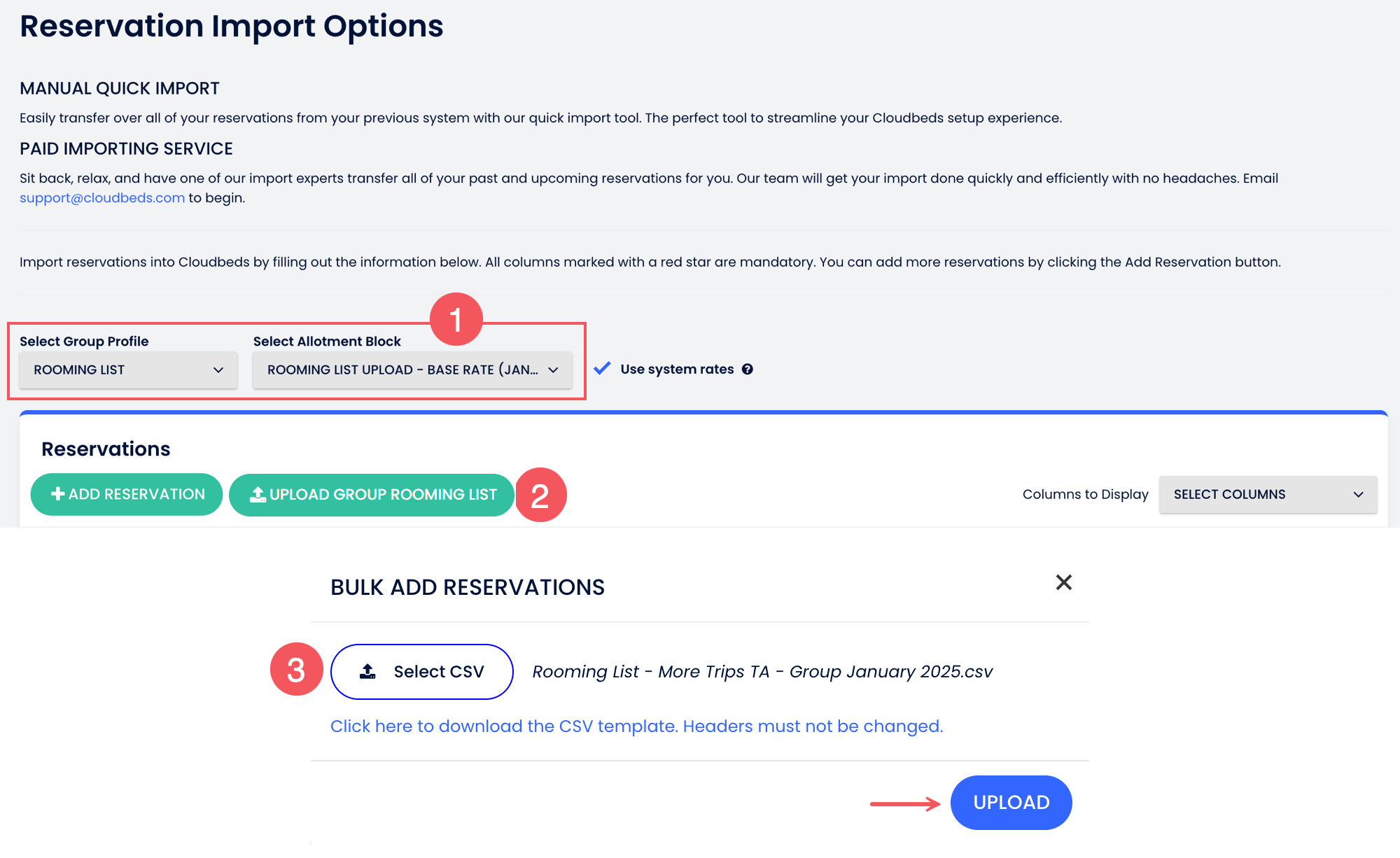
Task: Click the Use system rates label
Action: (x=677, y=370)
